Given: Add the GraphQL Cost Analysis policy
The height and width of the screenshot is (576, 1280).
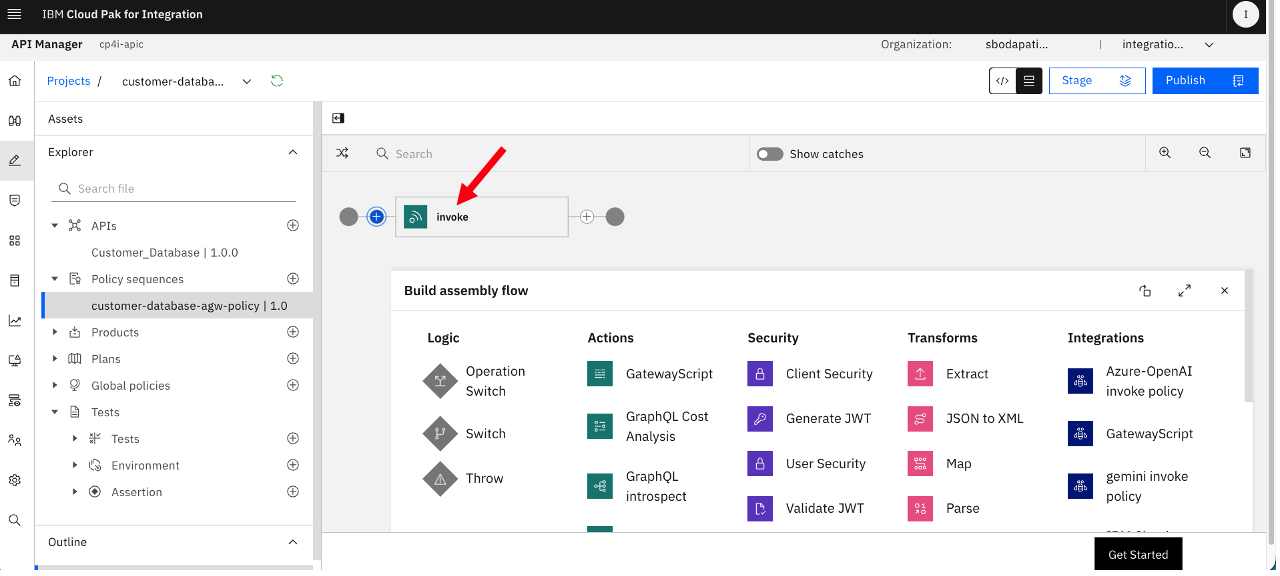Looking at the screenshot, I should click(648, 426).
